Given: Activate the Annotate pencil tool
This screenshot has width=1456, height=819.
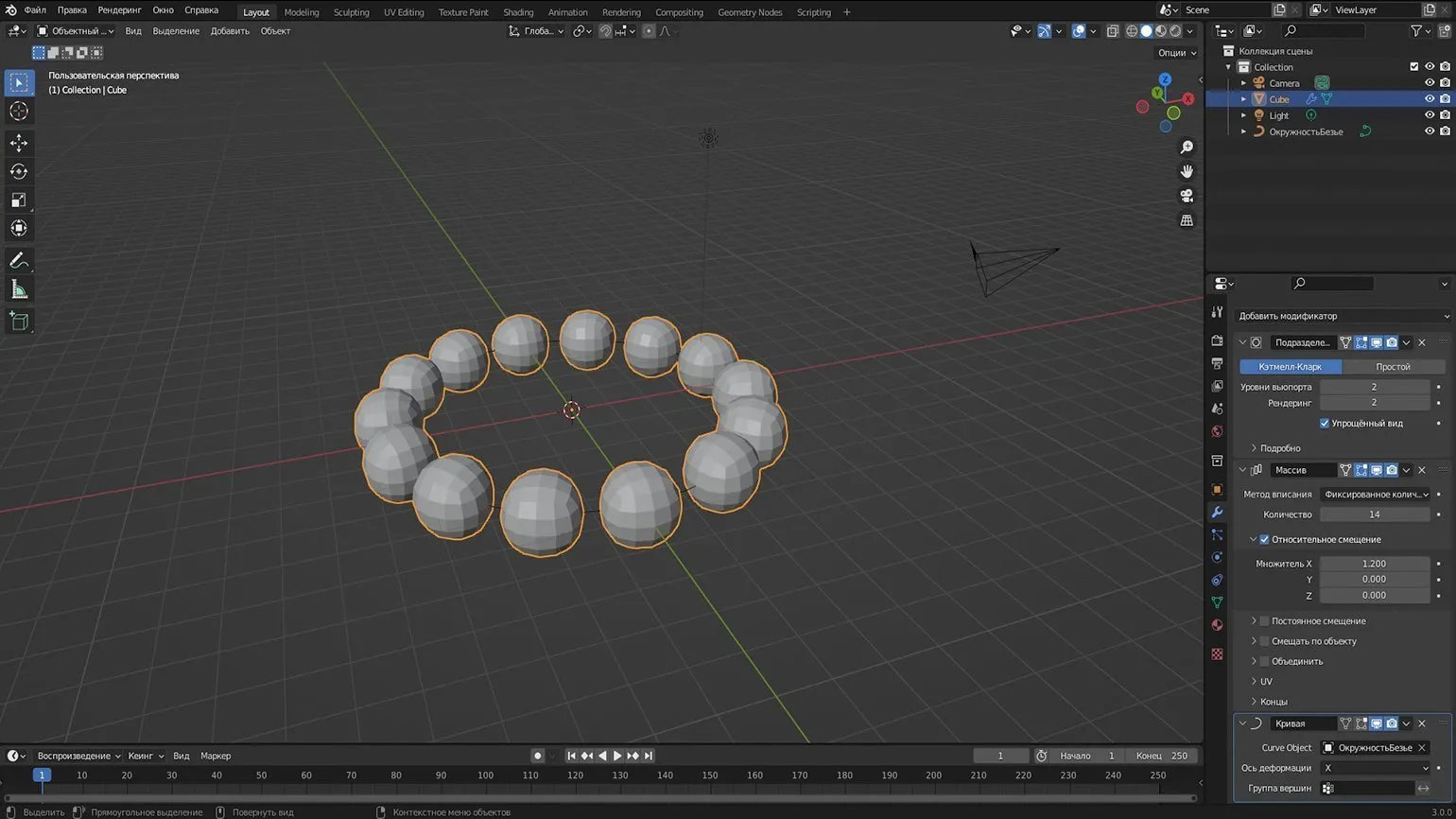Looking at the screenshot, I should click(19, 260).
